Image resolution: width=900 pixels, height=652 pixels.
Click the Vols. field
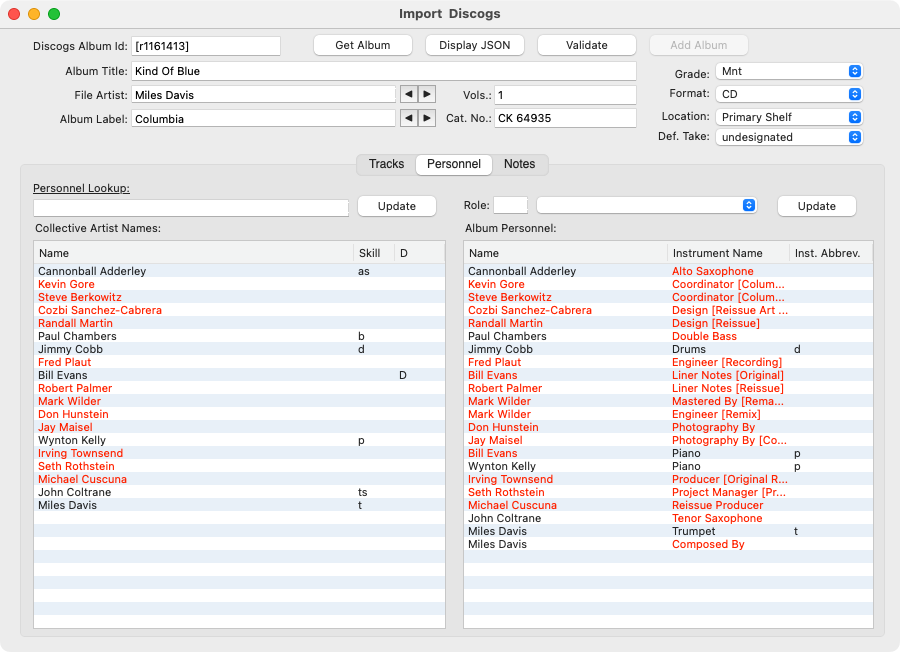pyautogui.click(x=565, y=95)
